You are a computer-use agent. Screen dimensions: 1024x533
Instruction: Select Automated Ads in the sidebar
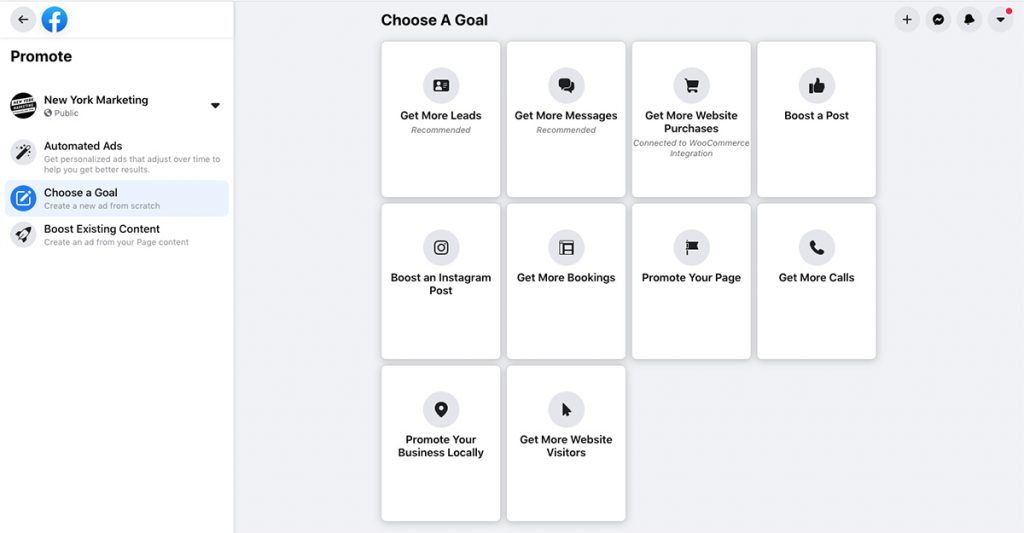(x=117, y=157)
